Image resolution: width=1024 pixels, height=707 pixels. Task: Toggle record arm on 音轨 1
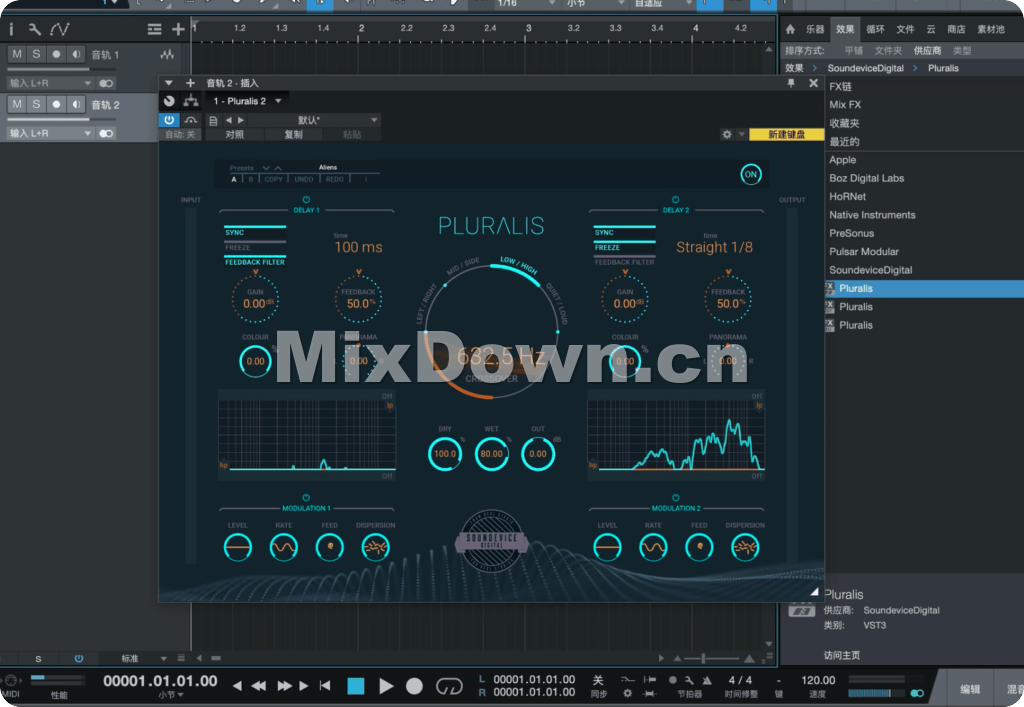coord(57,54)
